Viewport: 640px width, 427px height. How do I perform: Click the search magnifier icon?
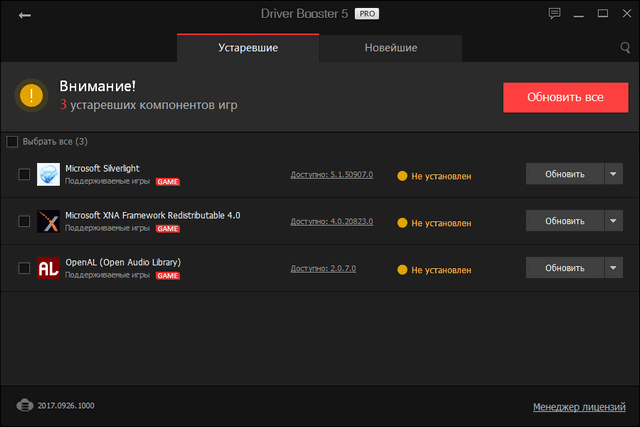pos(625,48)
